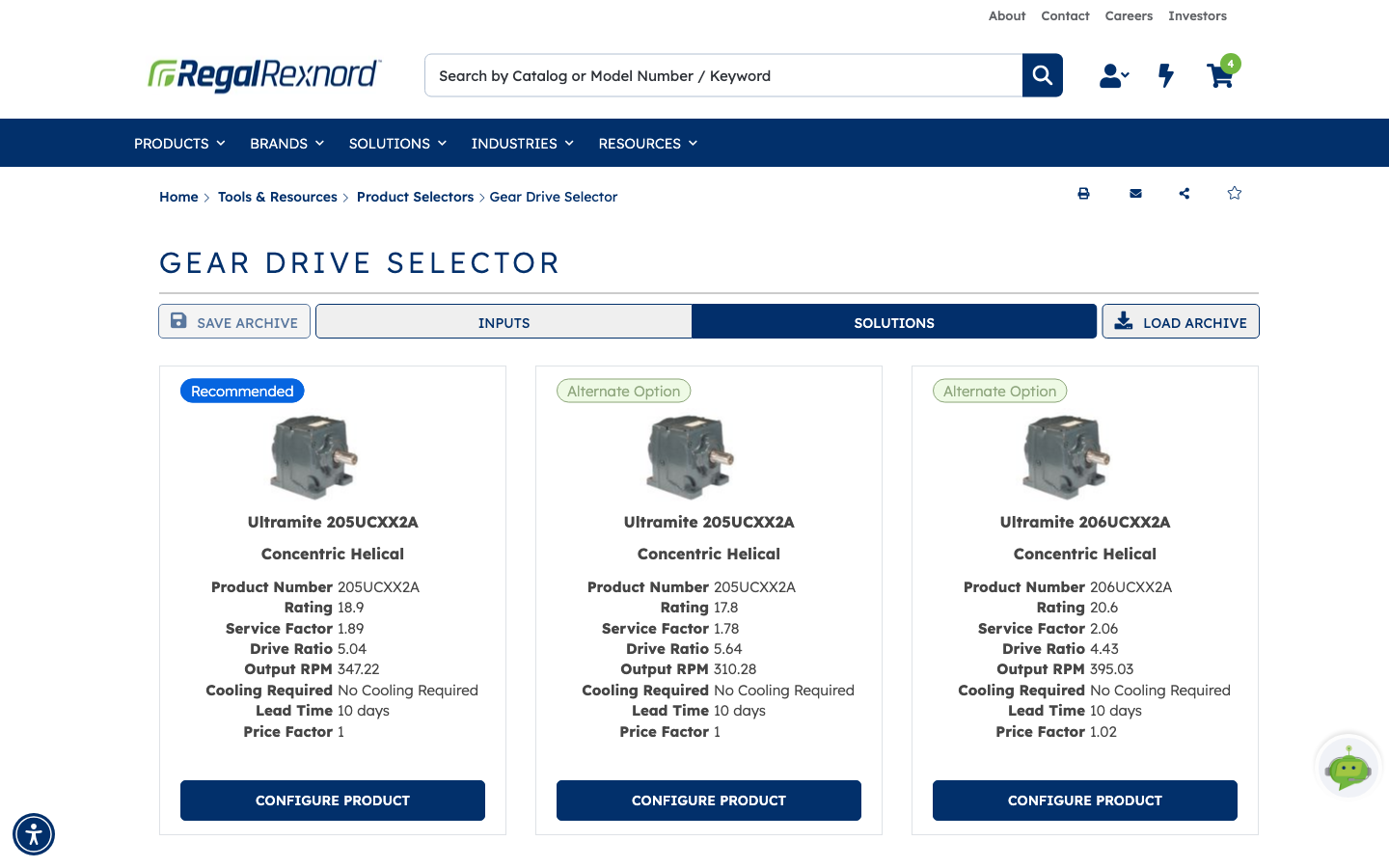Screen dimensions: 1389x868
Task: Click the middle Alternate Option gearbox image
Action: (691, 457)
